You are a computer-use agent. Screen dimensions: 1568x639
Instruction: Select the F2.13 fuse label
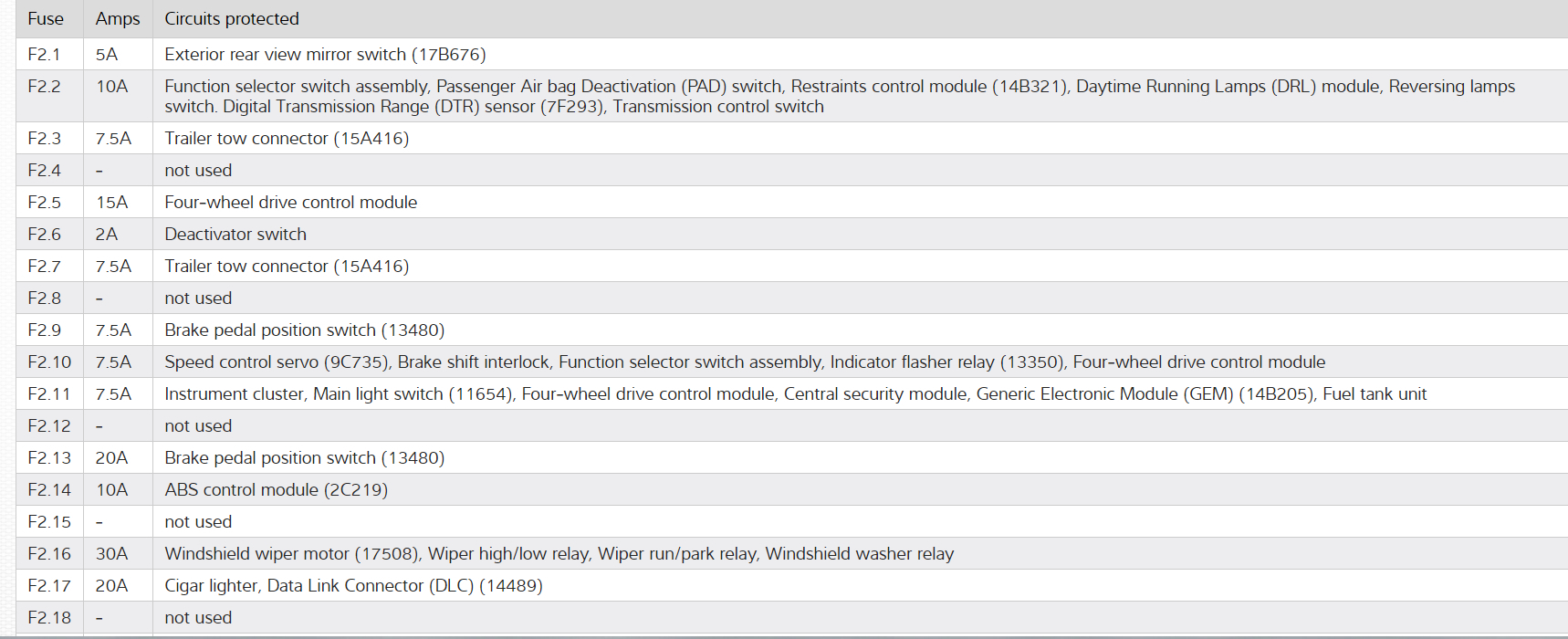(x=49, y=458)
